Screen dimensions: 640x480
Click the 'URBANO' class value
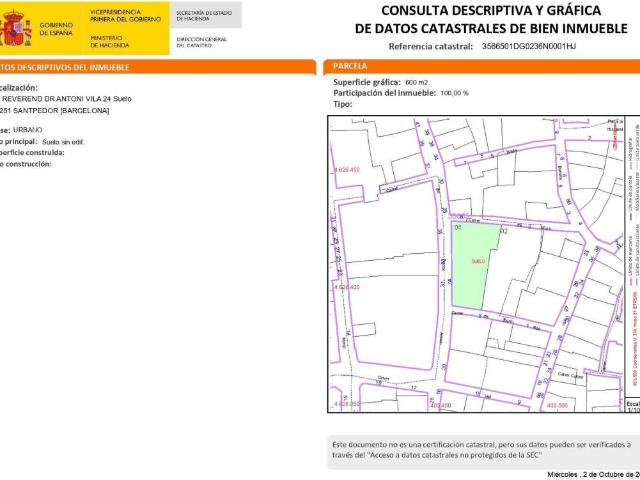[x=27, y=130]
